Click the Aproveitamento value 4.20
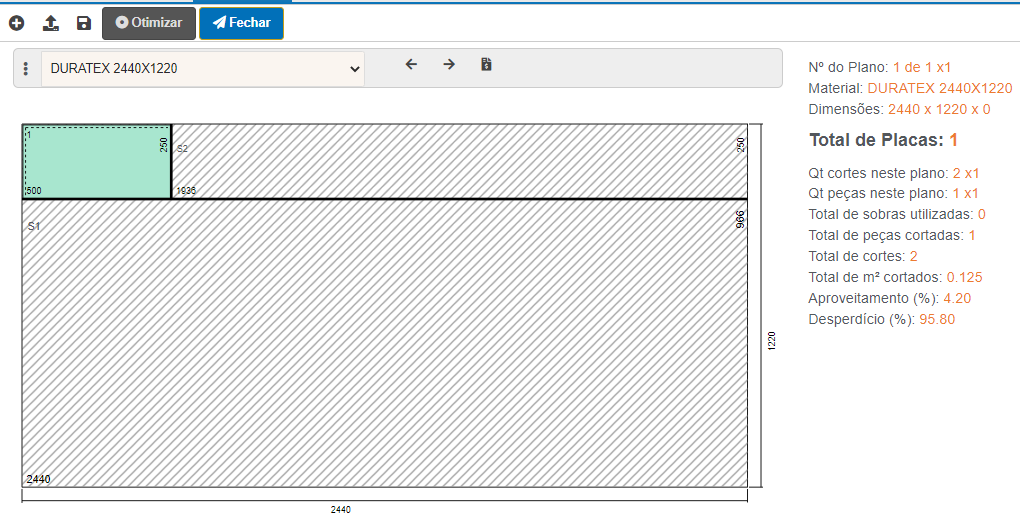Viewport: 1020px width, 520px height. point(957,298)
